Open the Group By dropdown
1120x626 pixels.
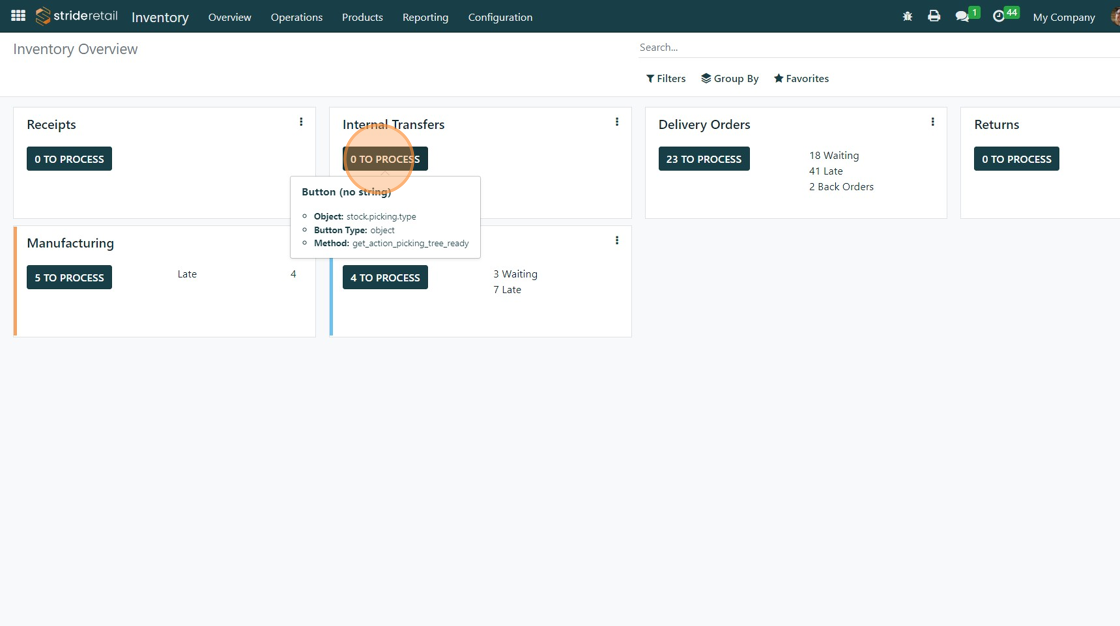pos(730,79)
